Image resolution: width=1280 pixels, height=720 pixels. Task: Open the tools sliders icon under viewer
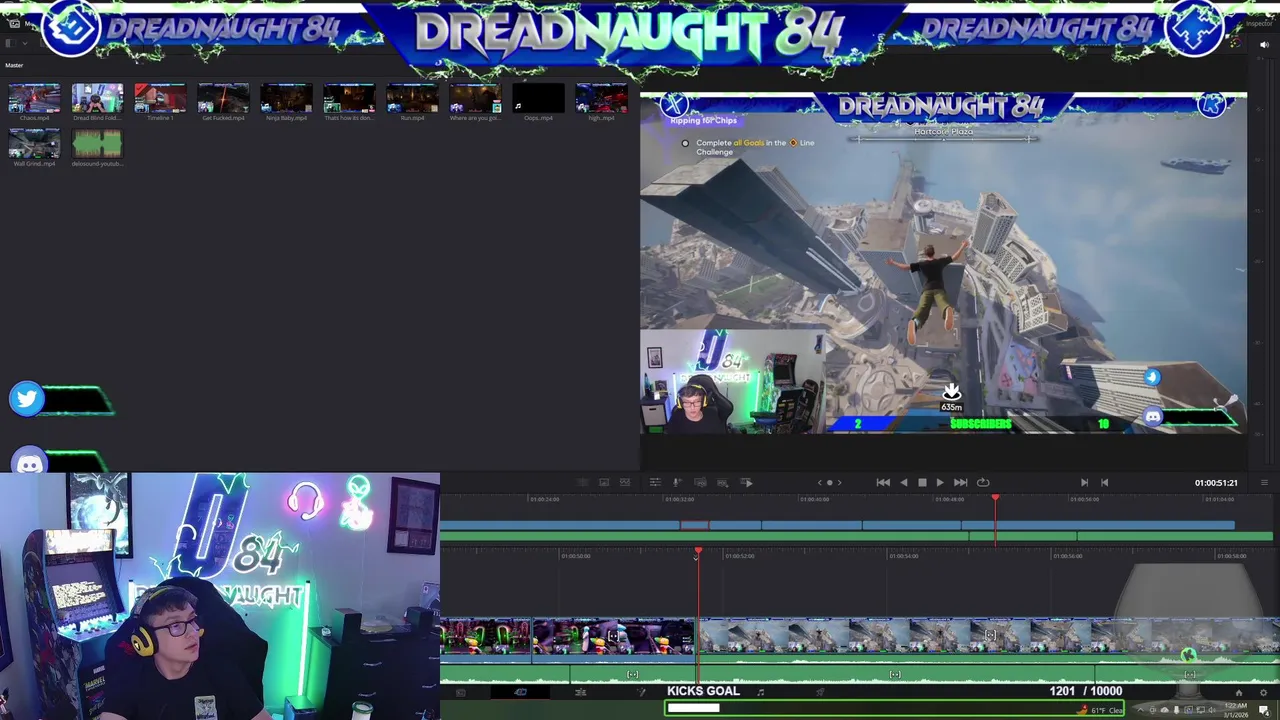pos(655,482)
